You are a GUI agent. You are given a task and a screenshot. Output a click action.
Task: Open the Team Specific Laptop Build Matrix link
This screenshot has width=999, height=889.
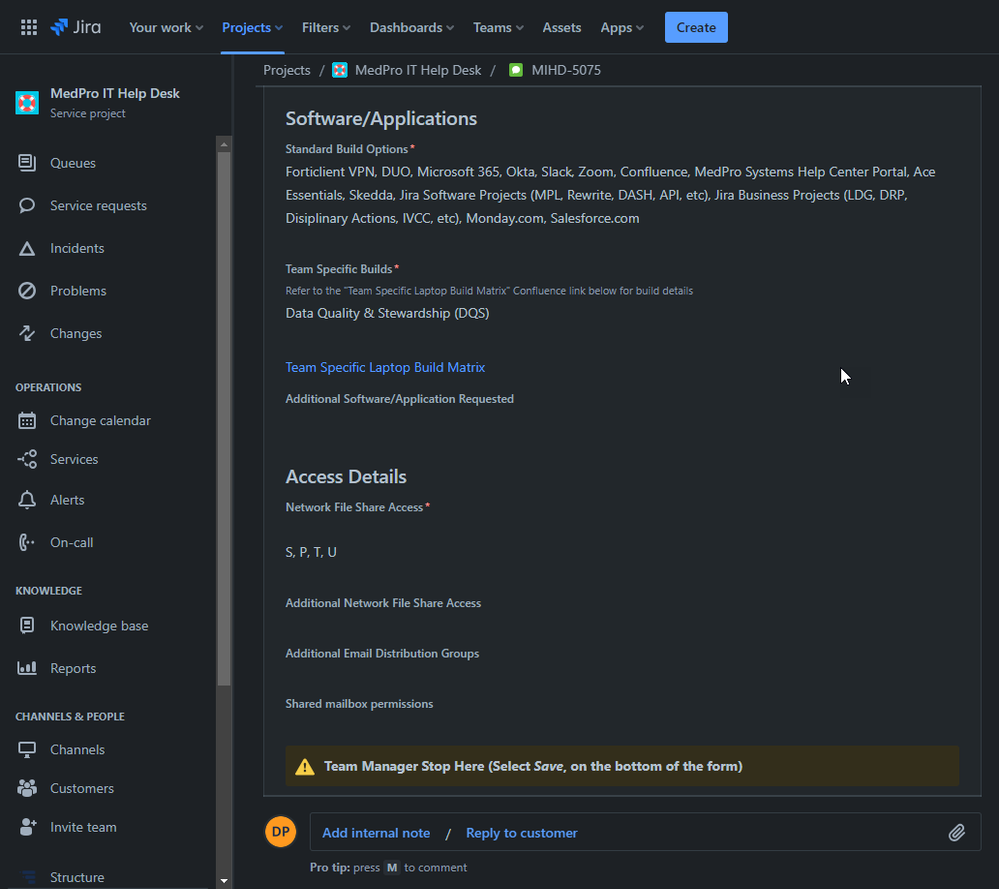pos(385,367)
